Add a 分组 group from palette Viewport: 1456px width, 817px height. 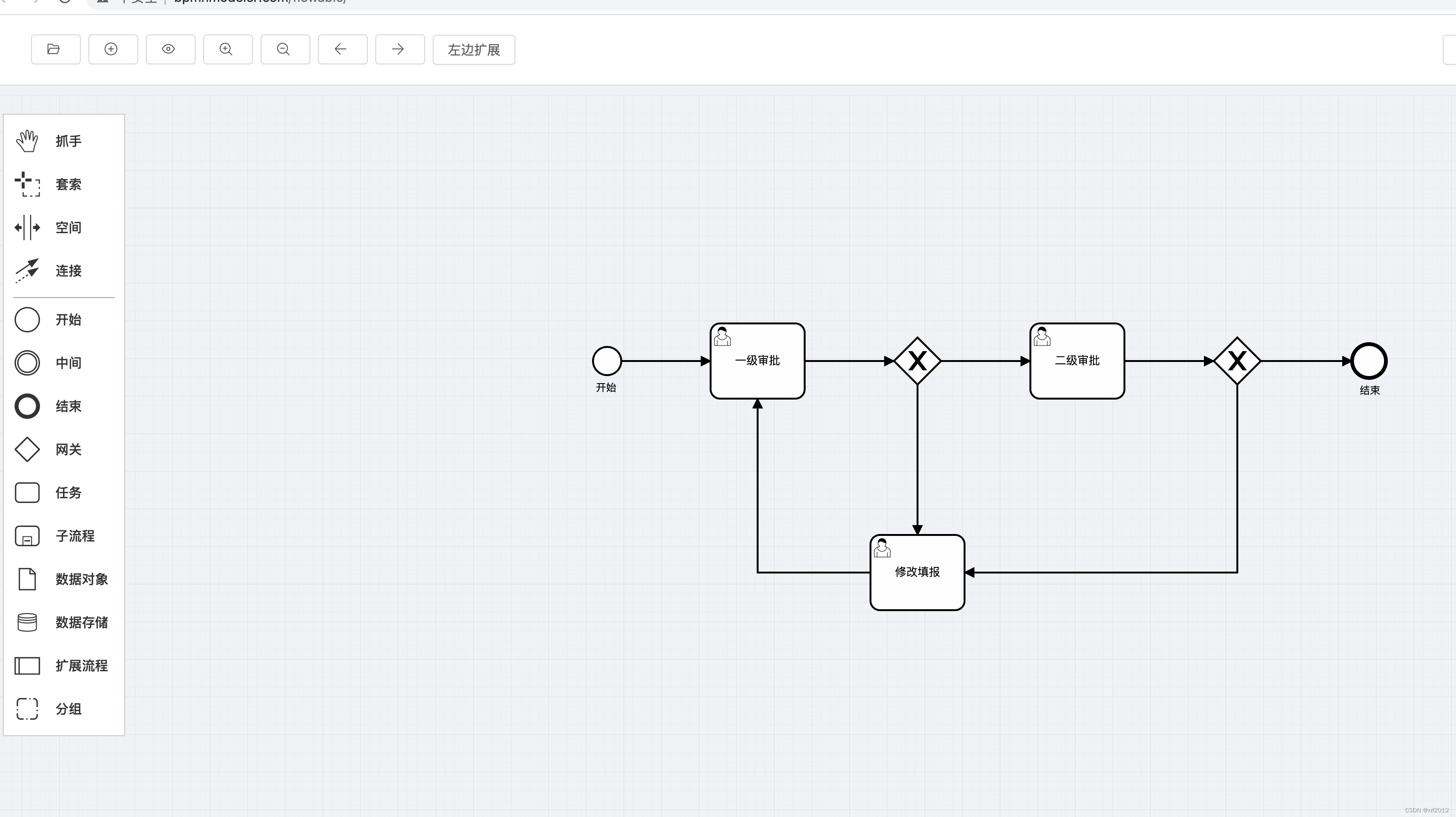coord(27,708)
